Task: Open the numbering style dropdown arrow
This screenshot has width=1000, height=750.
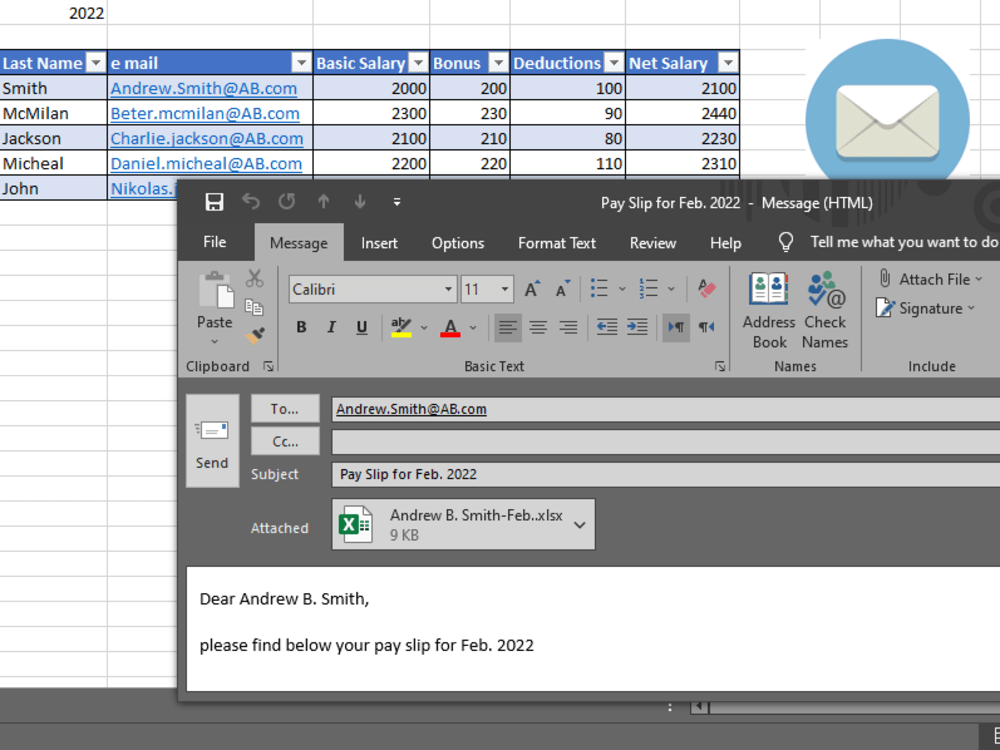Action: (x=671, y=289)
